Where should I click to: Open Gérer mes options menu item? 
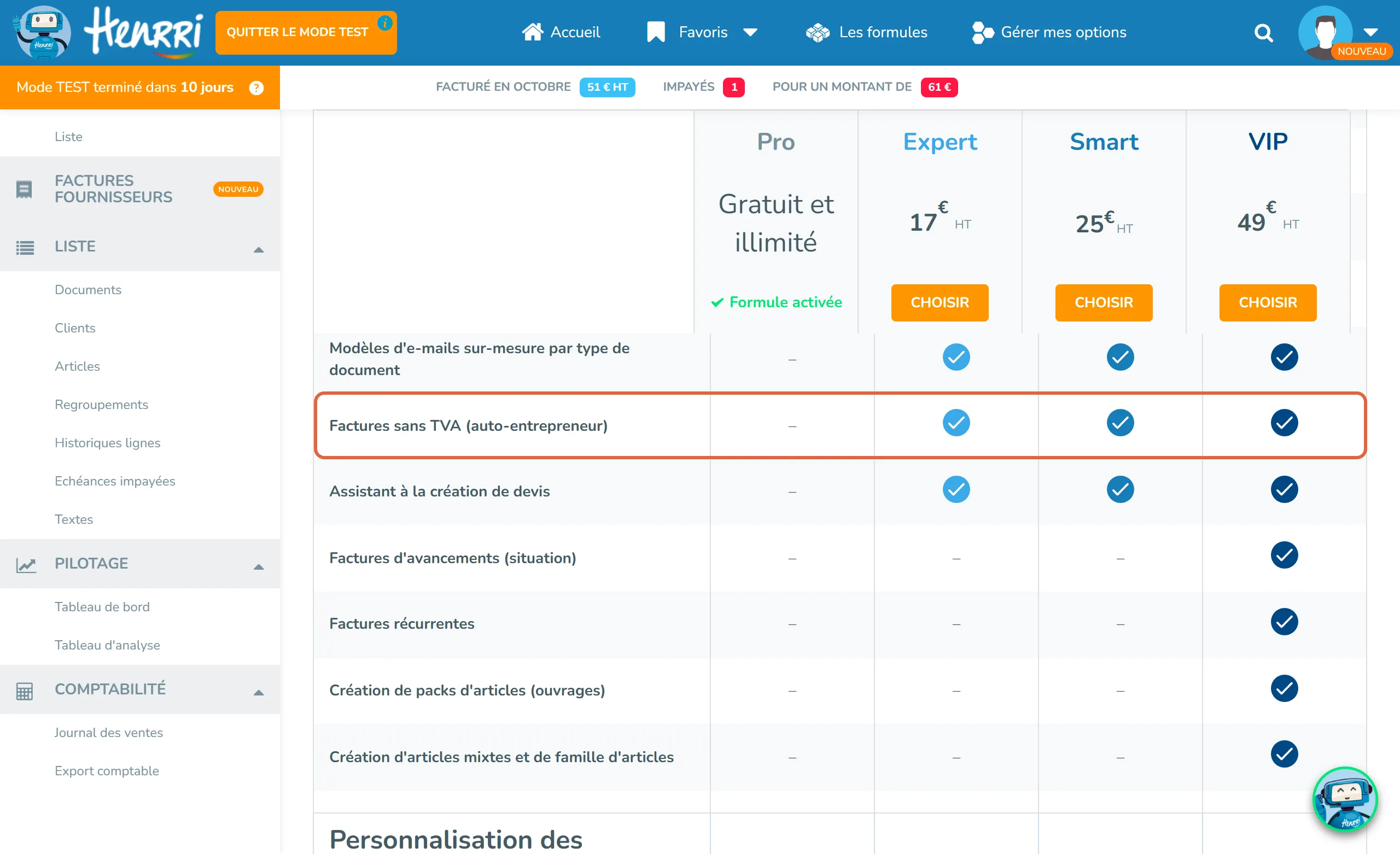pyautogui.click(x=1049, y=32)
